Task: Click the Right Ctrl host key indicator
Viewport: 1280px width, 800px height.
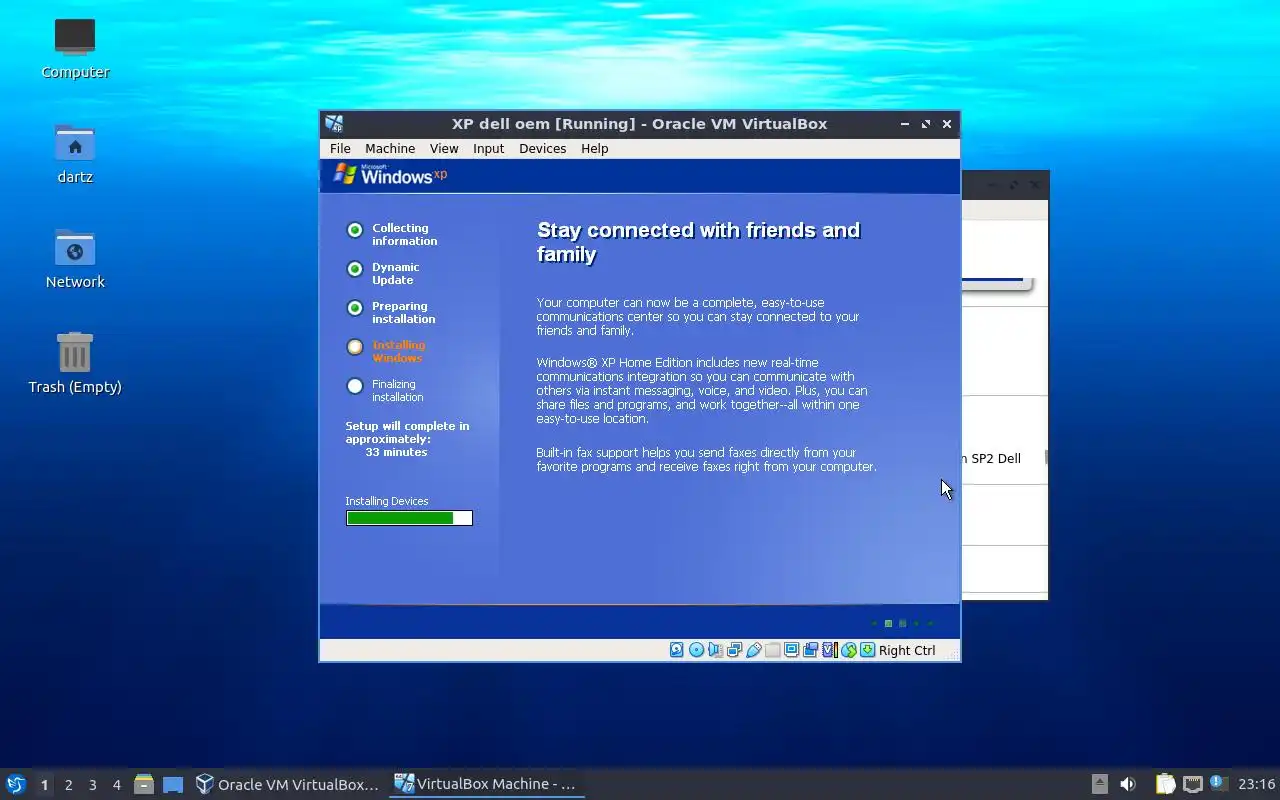Action: (907, 650)
